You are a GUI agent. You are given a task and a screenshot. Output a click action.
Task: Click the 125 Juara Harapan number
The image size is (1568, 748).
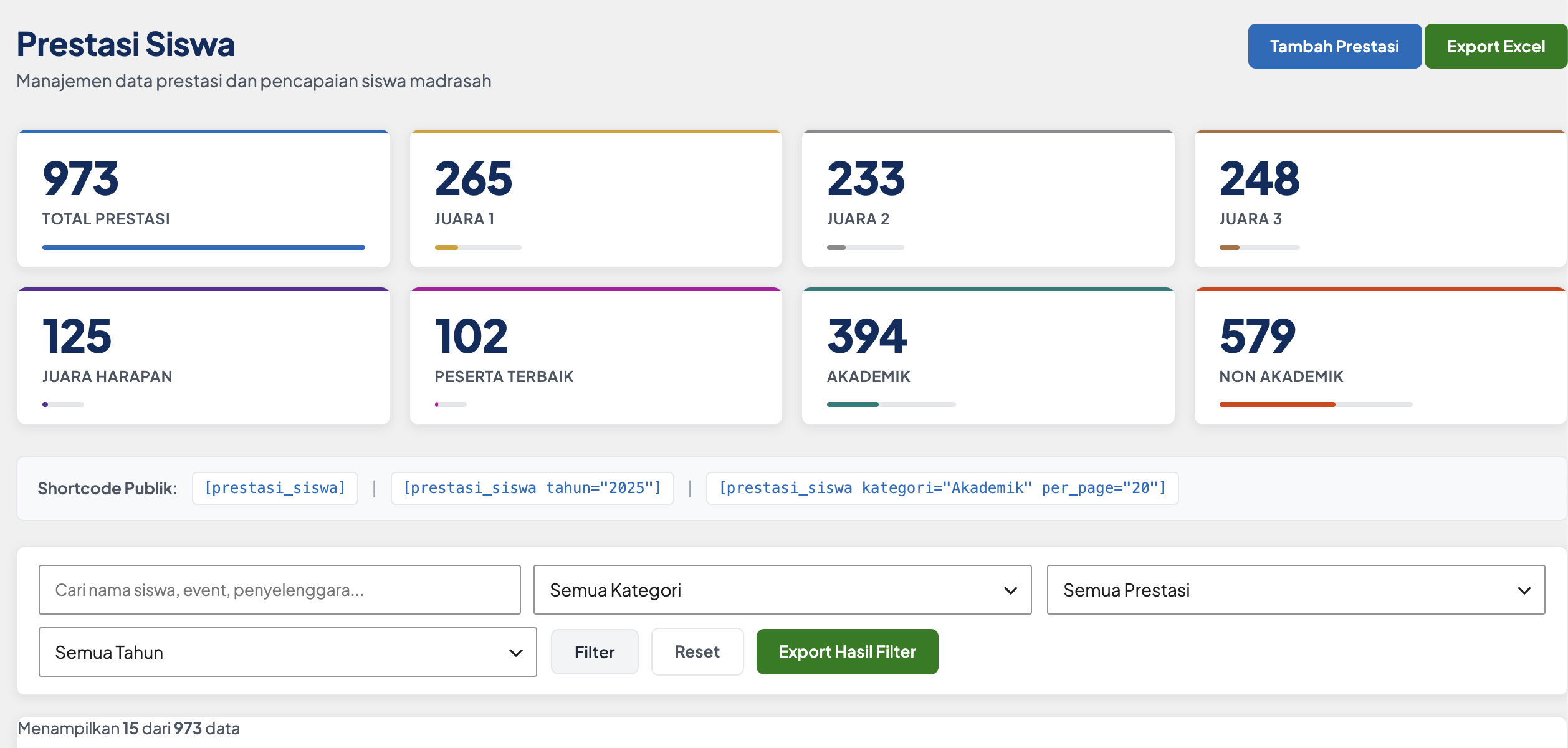point(77,337)
